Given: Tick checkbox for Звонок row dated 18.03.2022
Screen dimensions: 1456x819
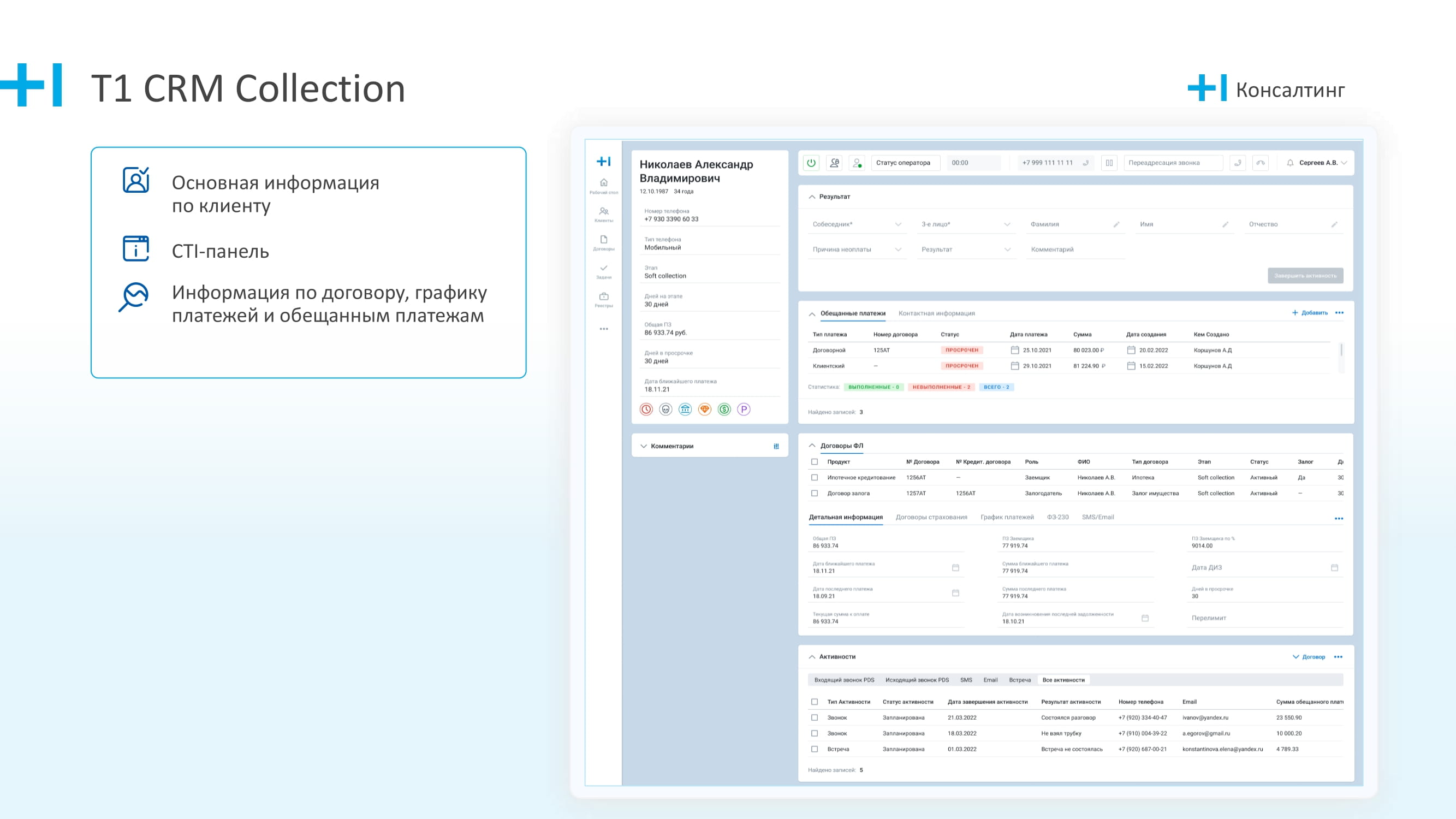Looking at the screenshot, I should pos(815,734).
